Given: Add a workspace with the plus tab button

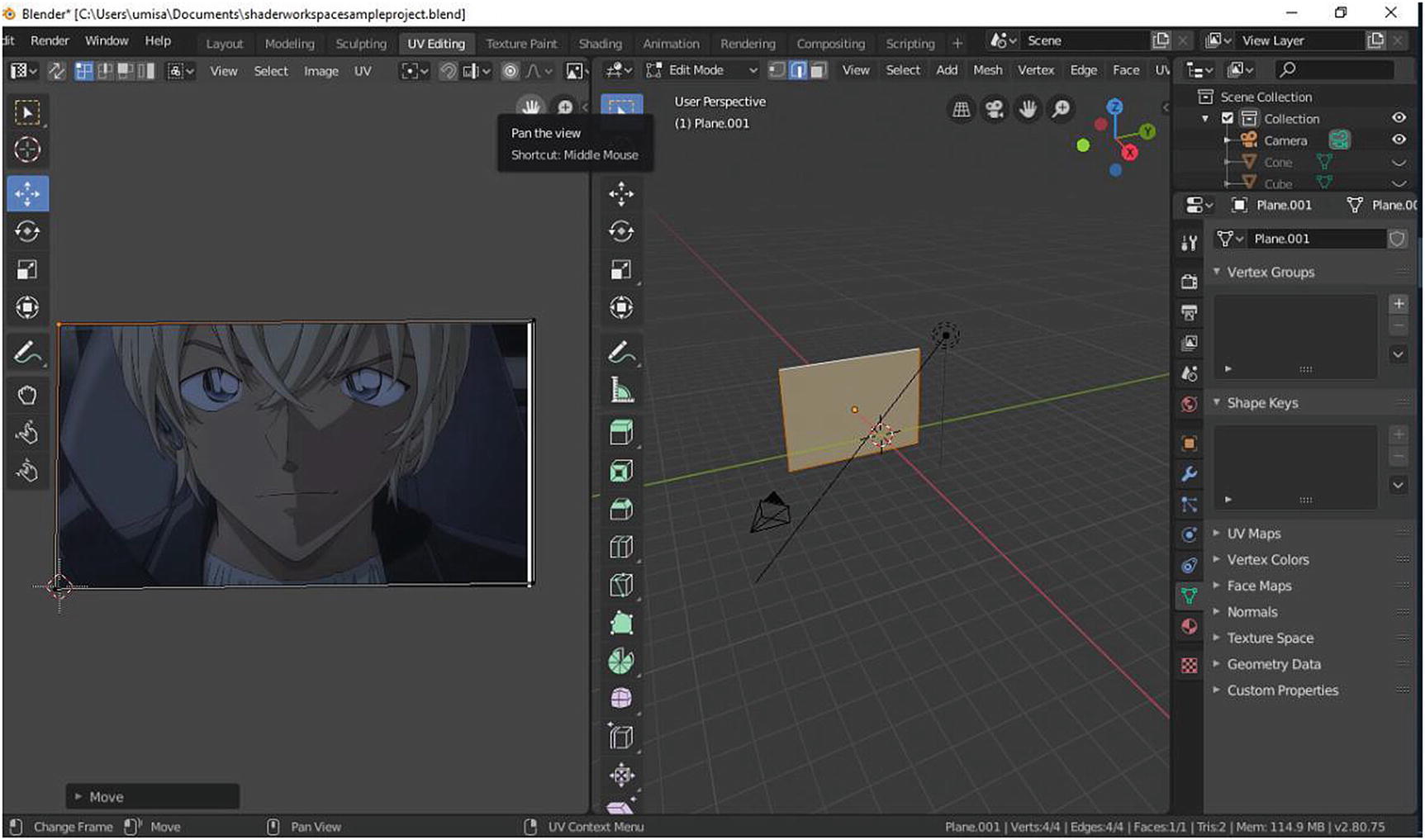Looking at the screenshot, I should pos(957,44).
